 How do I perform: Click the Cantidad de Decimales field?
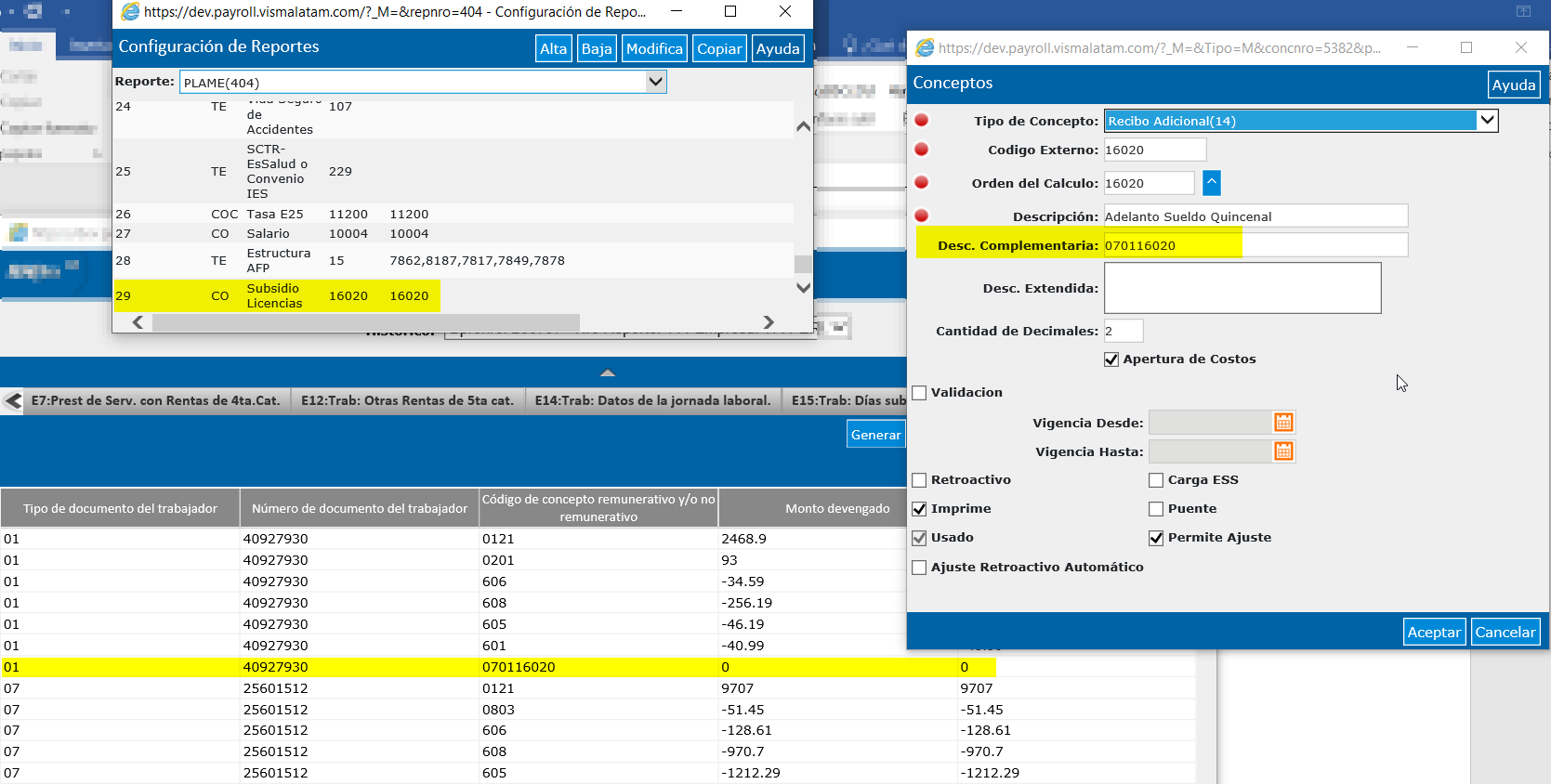[x=1123, y=331]
